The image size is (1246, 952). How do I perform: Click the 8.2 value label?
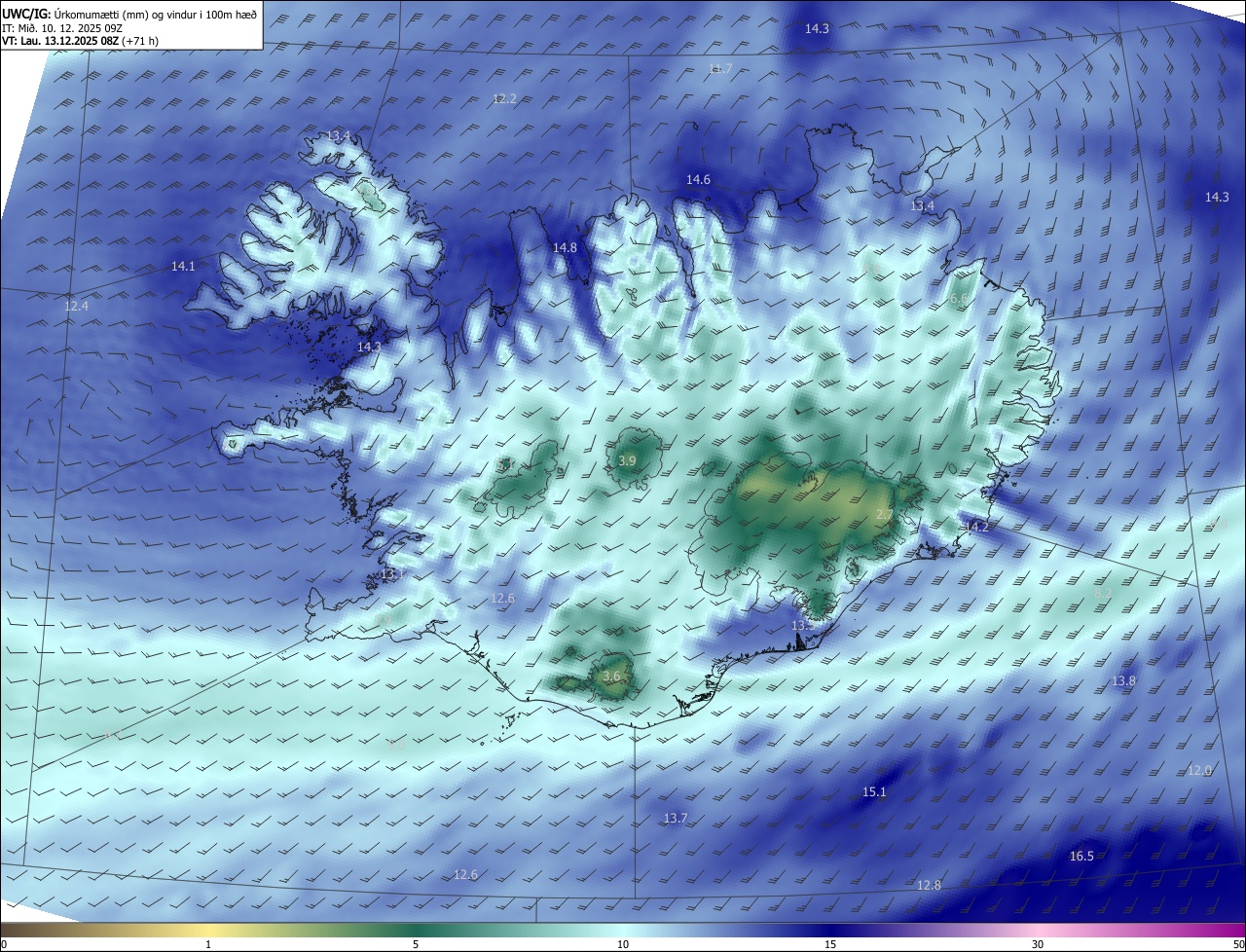point(1103,592)
